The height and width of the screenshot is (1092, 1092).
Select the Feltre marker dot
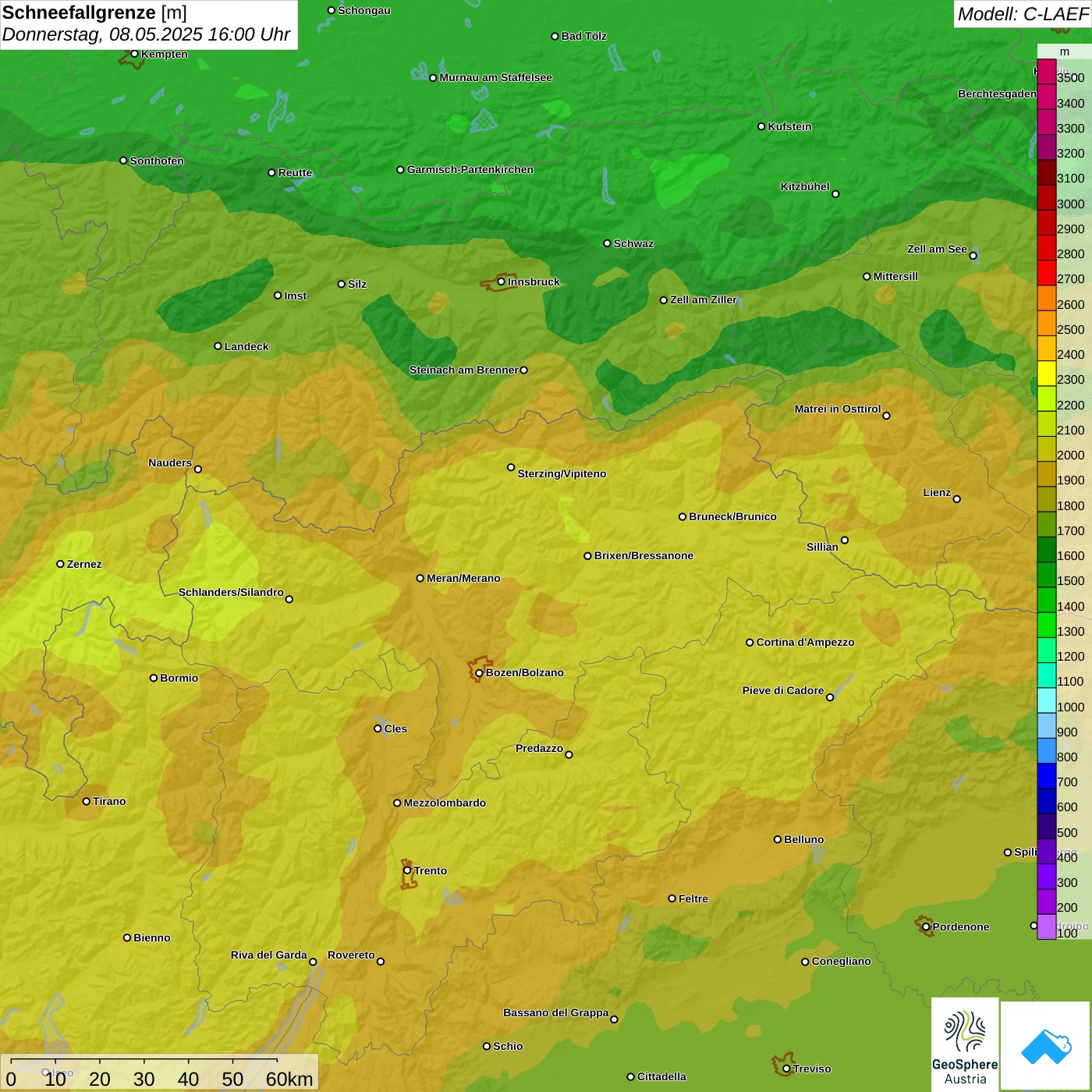(x=672, y=899)
